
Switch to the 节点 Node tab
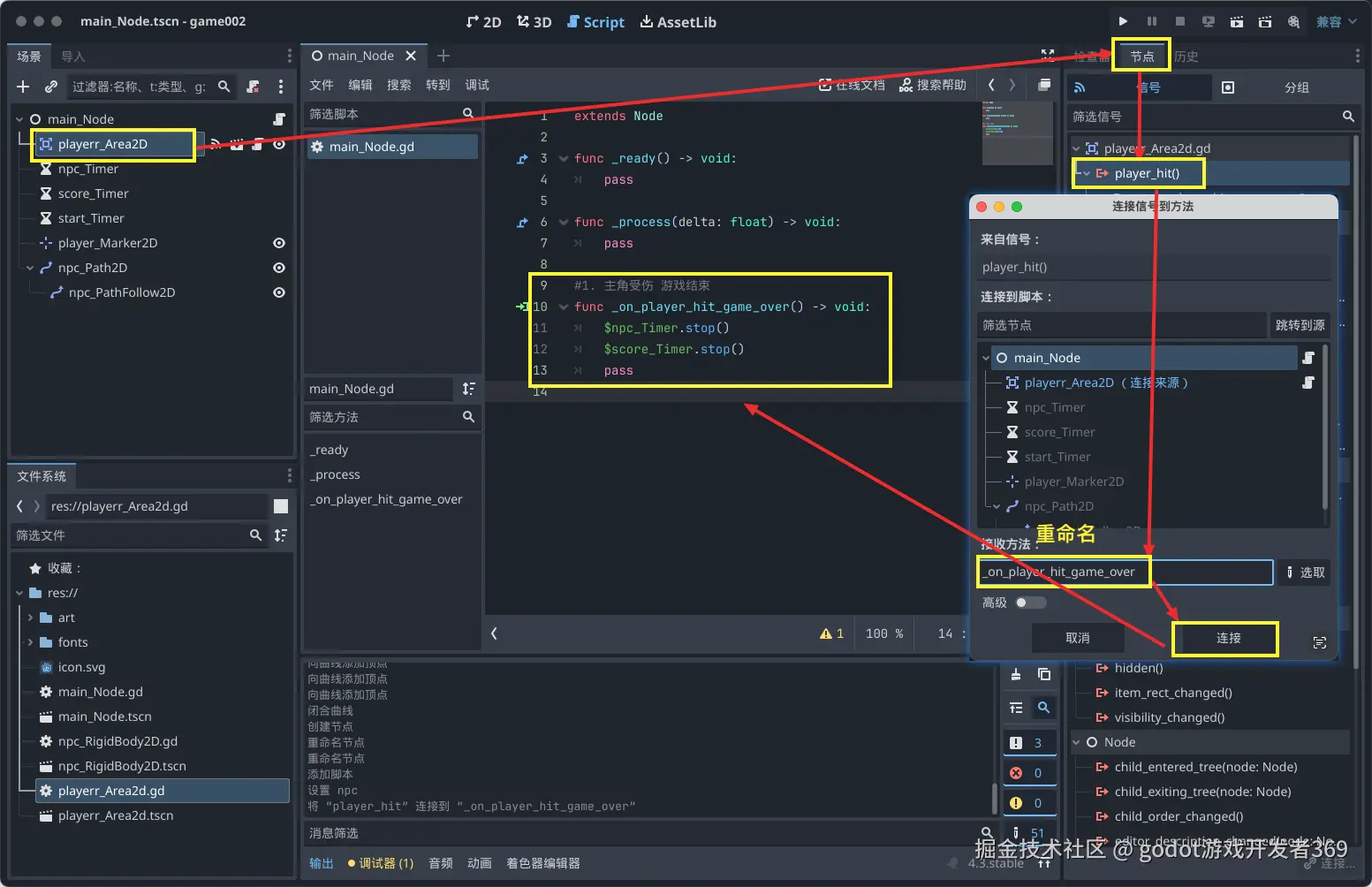tap(1141, 57)
